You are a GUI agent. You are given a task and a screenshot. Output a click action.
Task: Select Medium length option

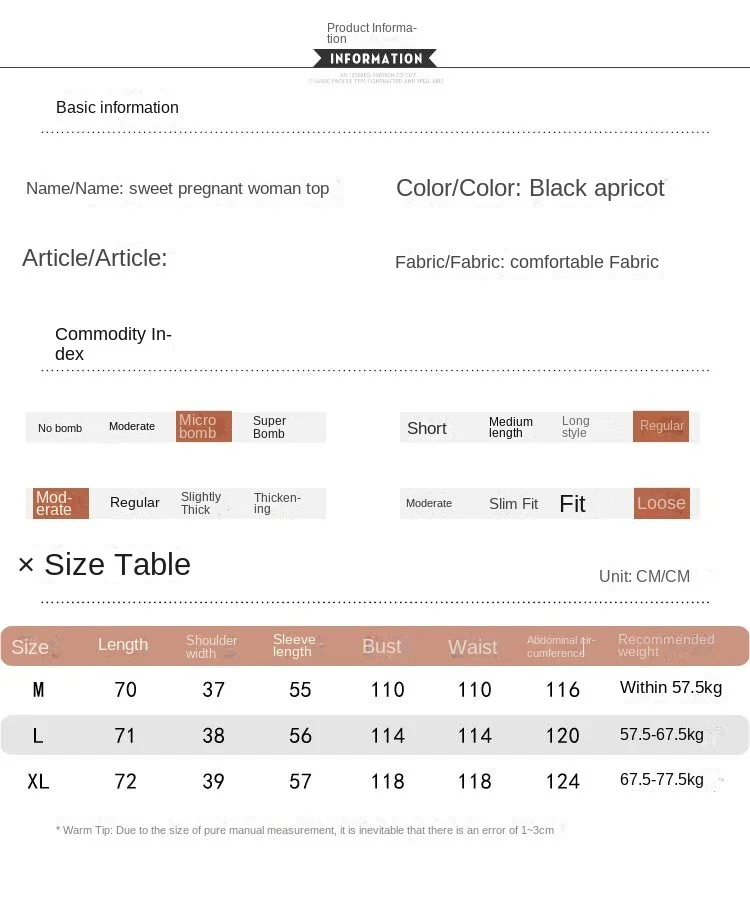[511, 427]
